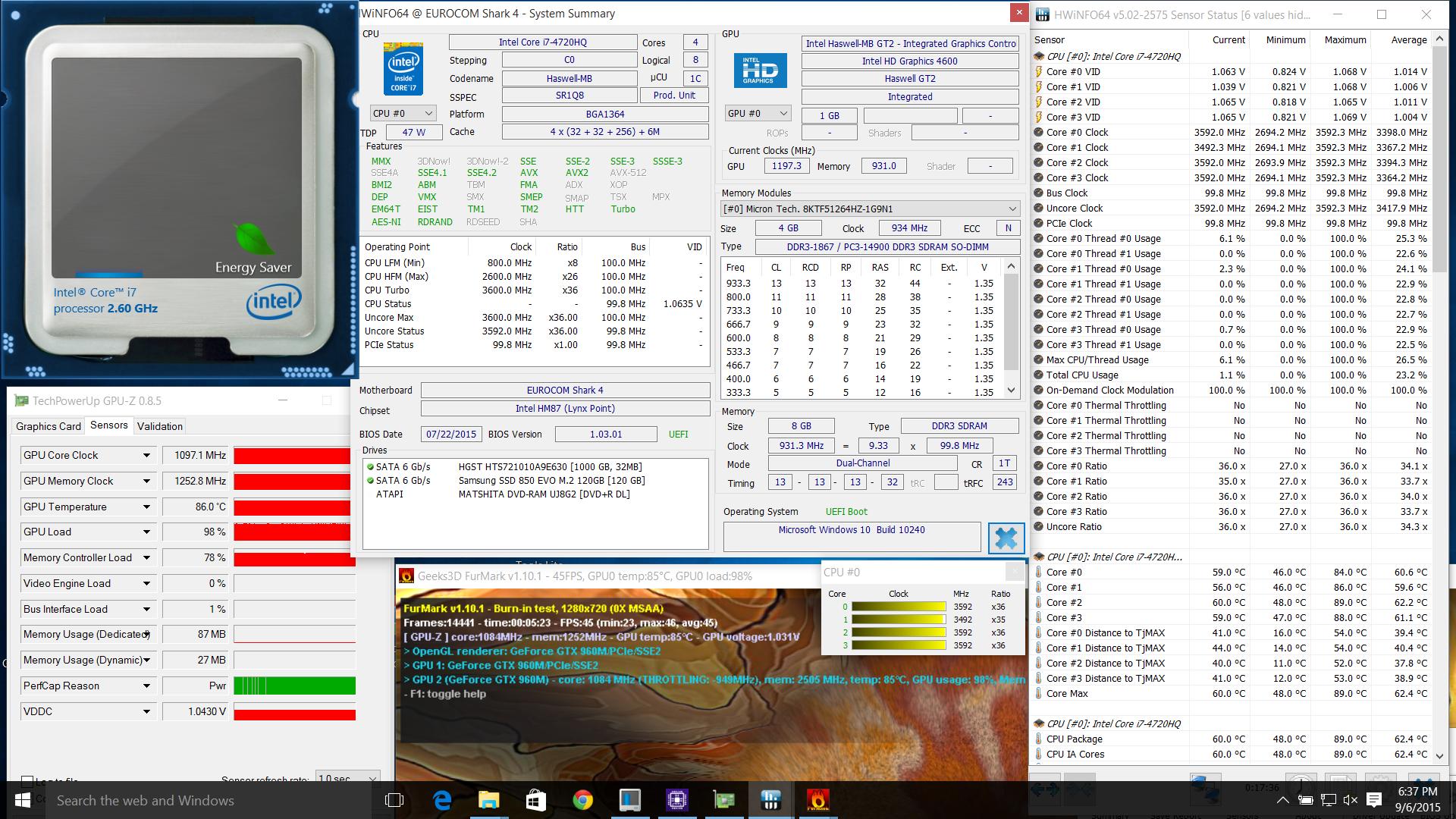Select the CPU IA Cores sensor row
The image size is (1456, 819).
1232,755
